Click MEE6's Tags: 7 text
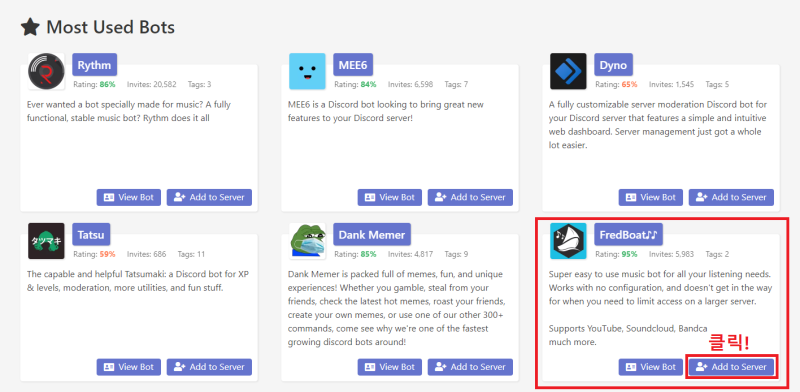 coord(456,84)
